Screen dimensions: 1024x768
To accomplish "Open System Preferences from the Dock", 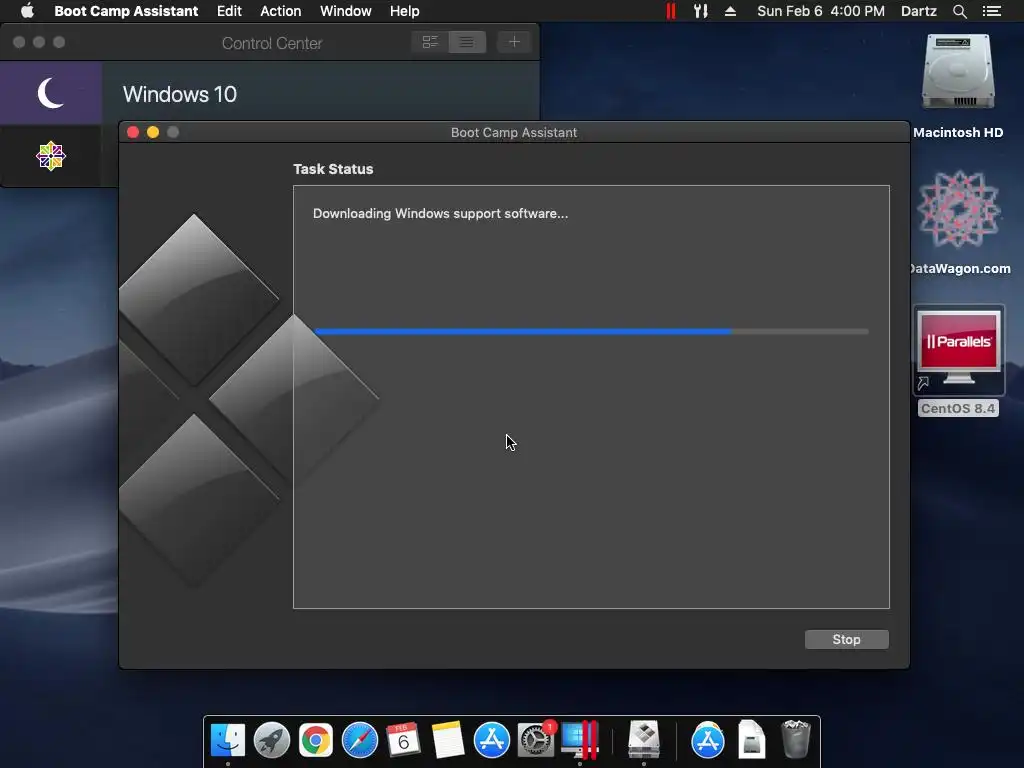I will coord(536,741).
